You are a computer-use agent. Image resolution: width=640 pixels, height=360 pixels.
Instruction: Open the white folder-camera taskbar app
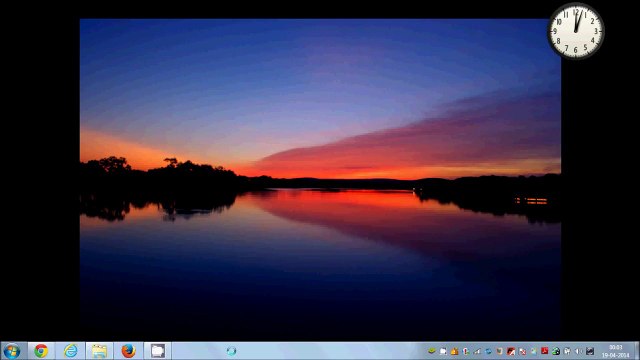[158, 351]
